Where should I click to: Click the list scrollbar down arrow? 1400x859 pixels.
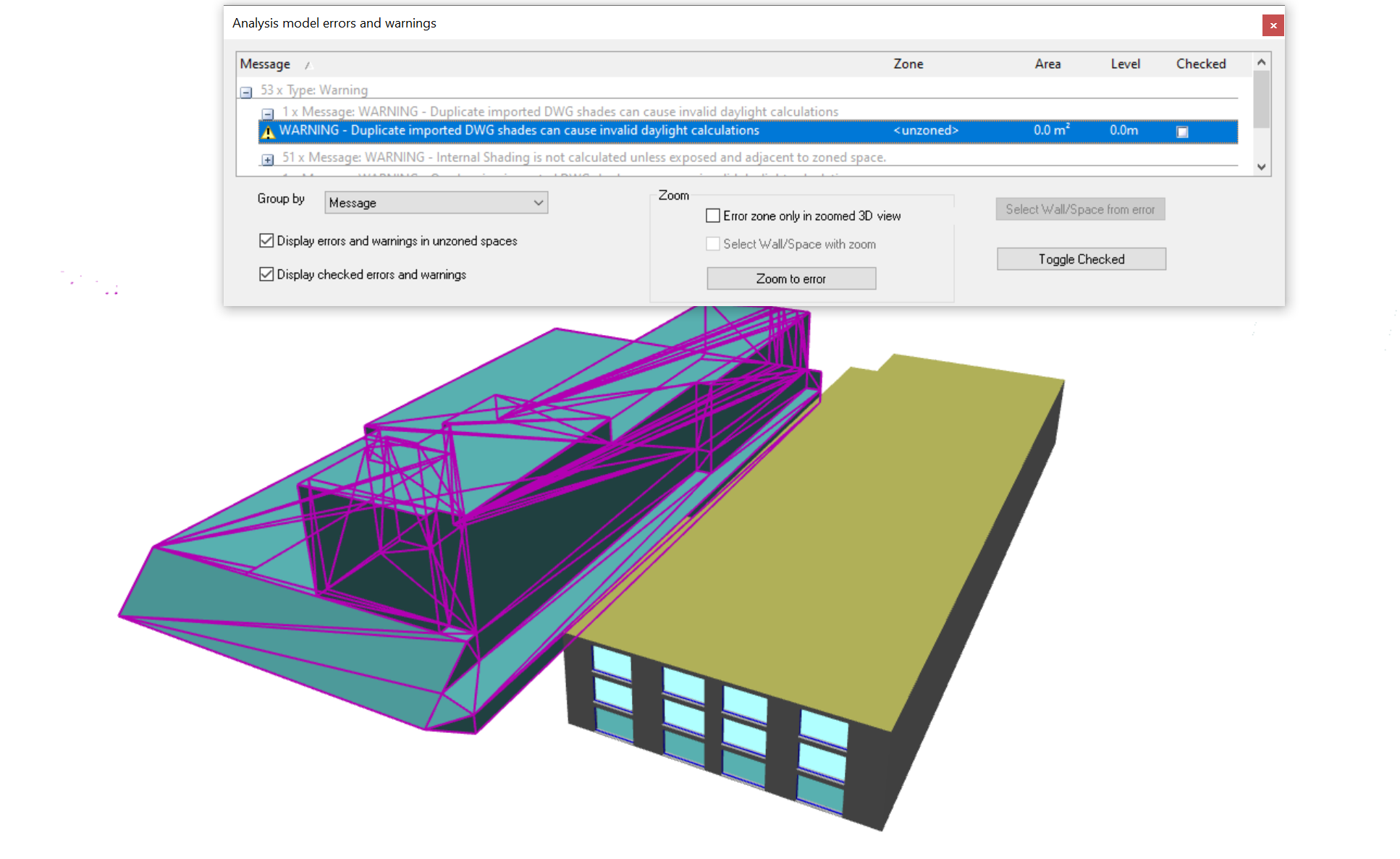(x=1261, y=166)
